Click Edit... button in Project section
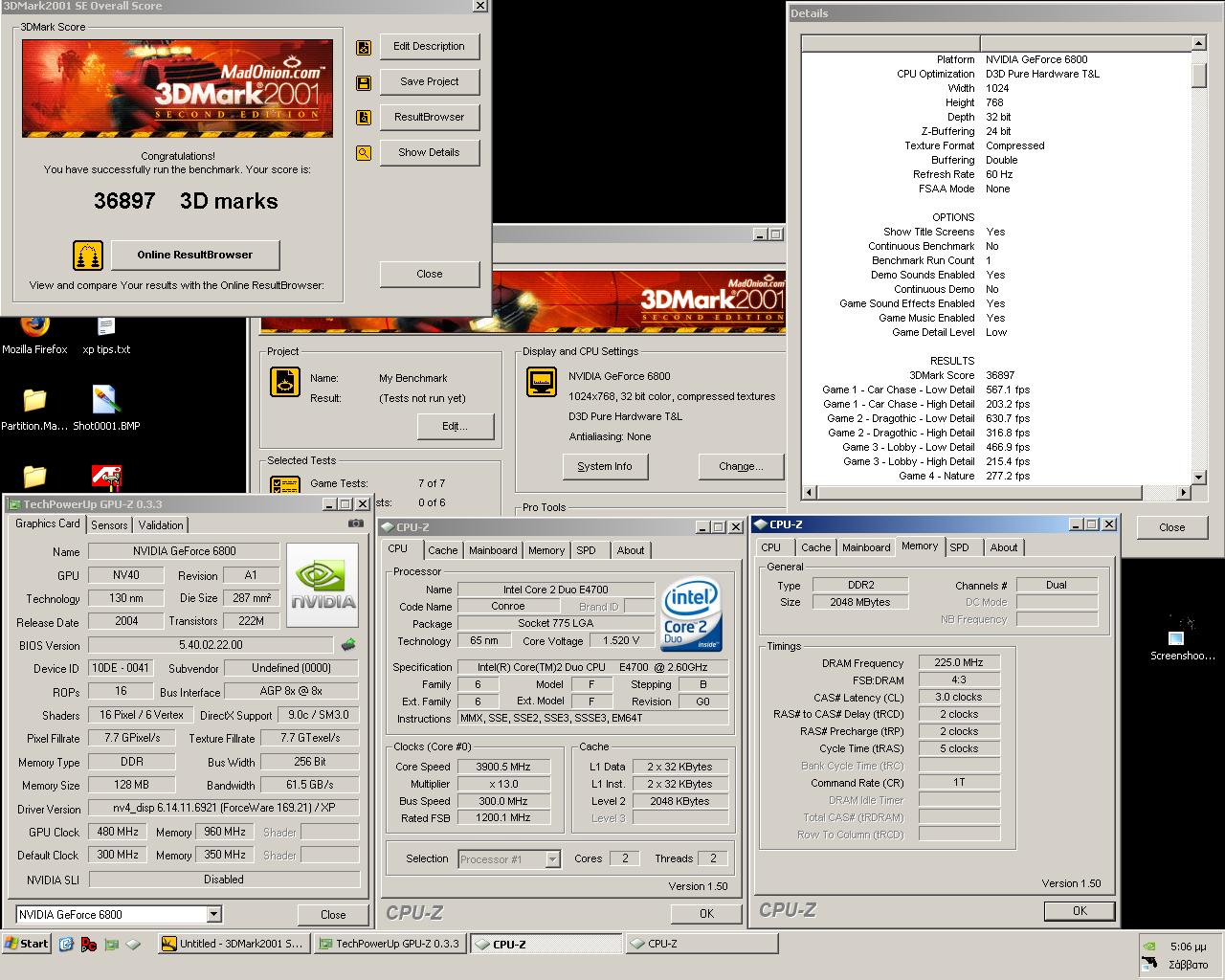 click(x=455, y=427)
